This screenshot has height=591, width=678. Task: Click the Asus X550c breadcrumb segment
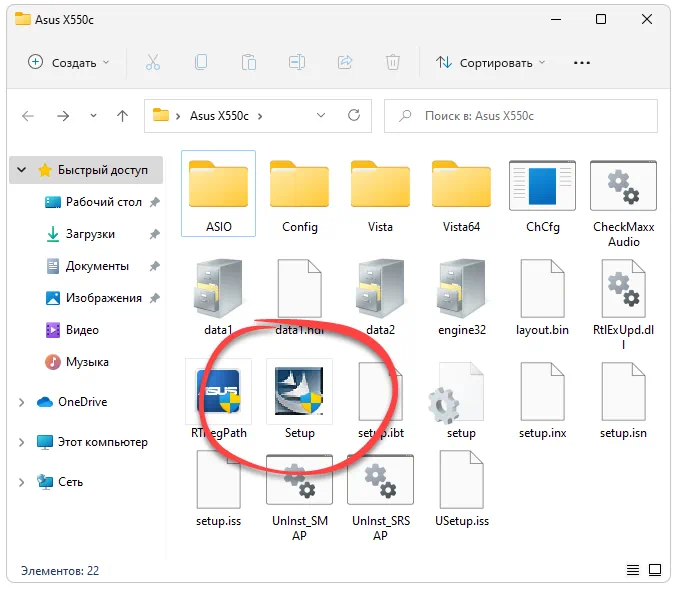[219, 116]
